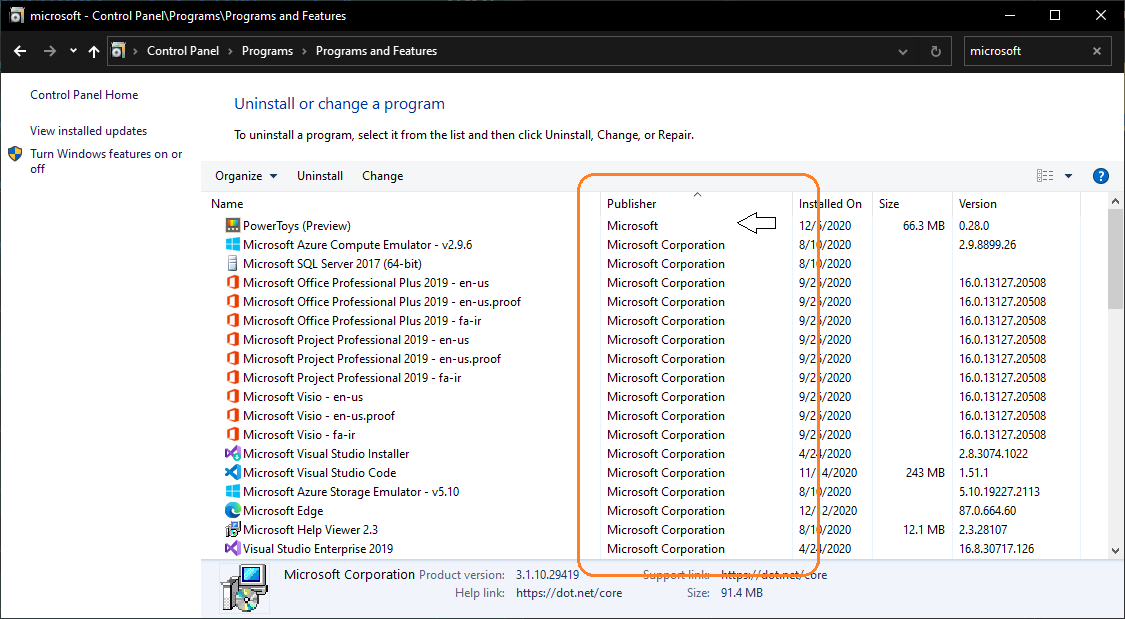Open Help using the blue question mark
This screenshot has width=1125, height=619.
(1100, 175)
